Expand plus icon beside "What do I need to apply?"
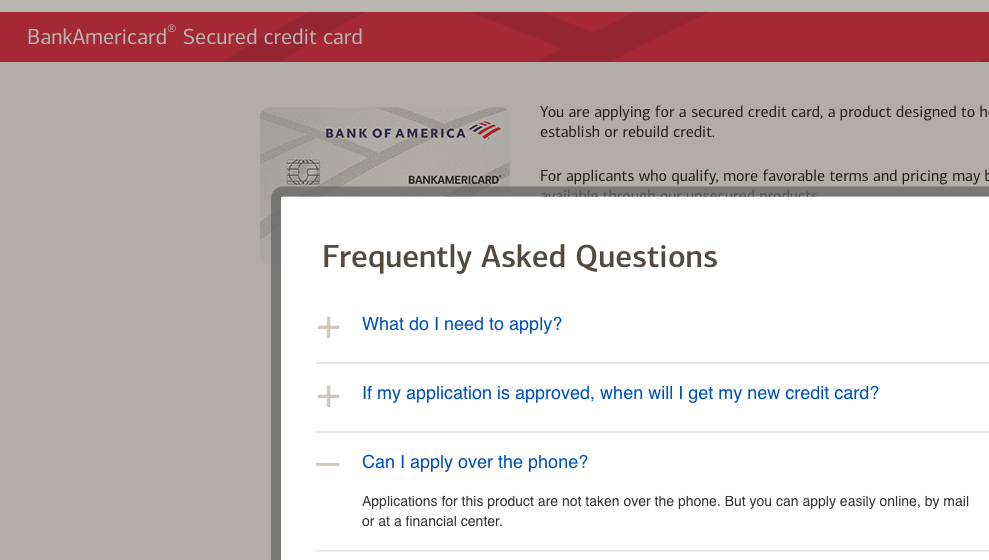This screenshot has width=989, height=560. click(x=328, y=327)
